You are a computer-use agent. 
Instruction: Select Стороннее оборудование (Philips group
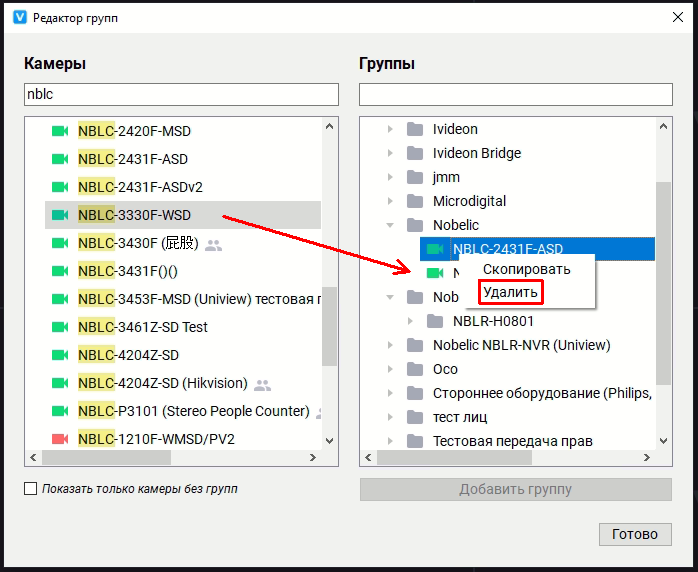click(542, 393)
